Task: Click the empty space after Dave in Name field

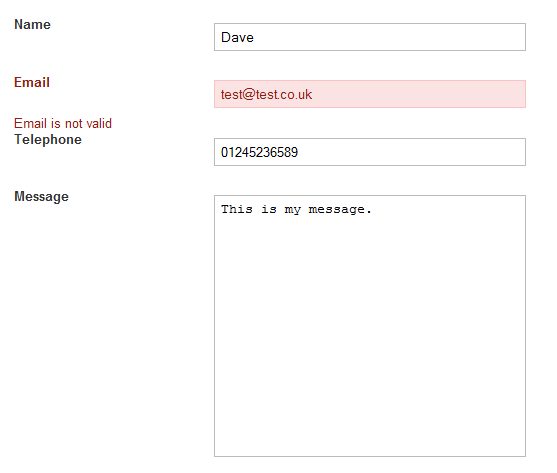Action: [389, 37]
